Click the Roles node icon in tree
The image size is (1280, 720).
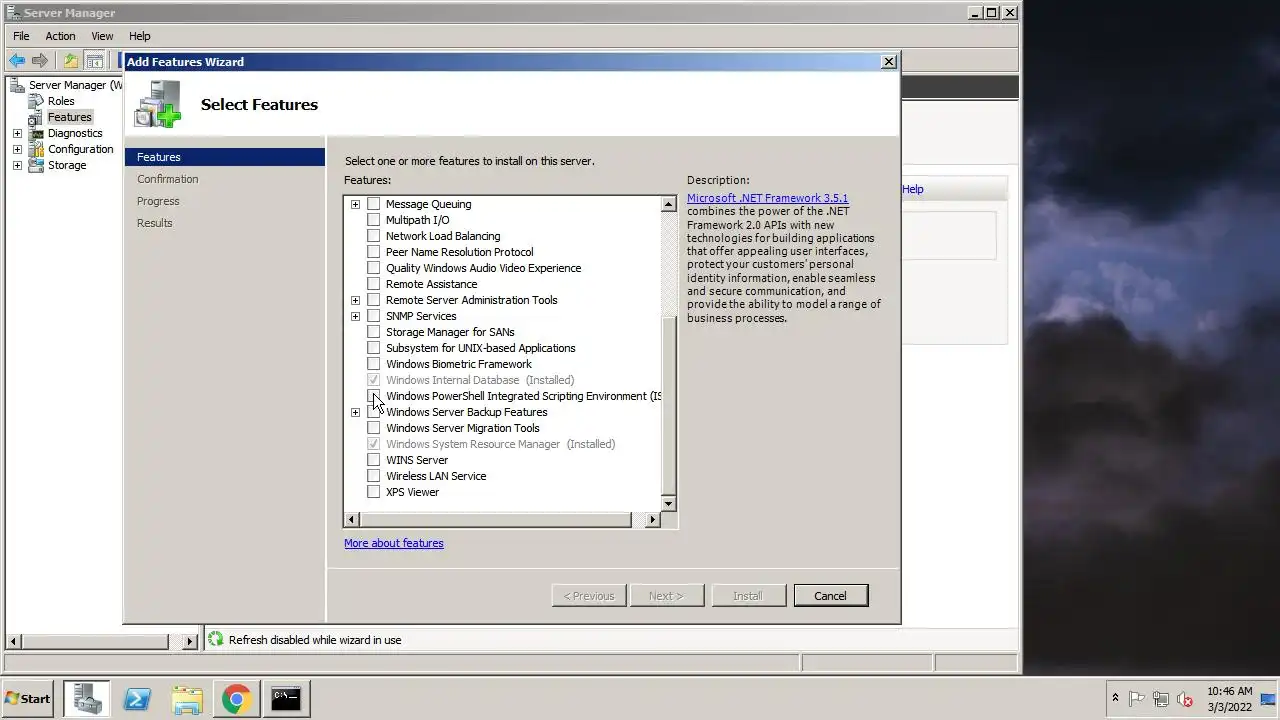click(37, 101)
